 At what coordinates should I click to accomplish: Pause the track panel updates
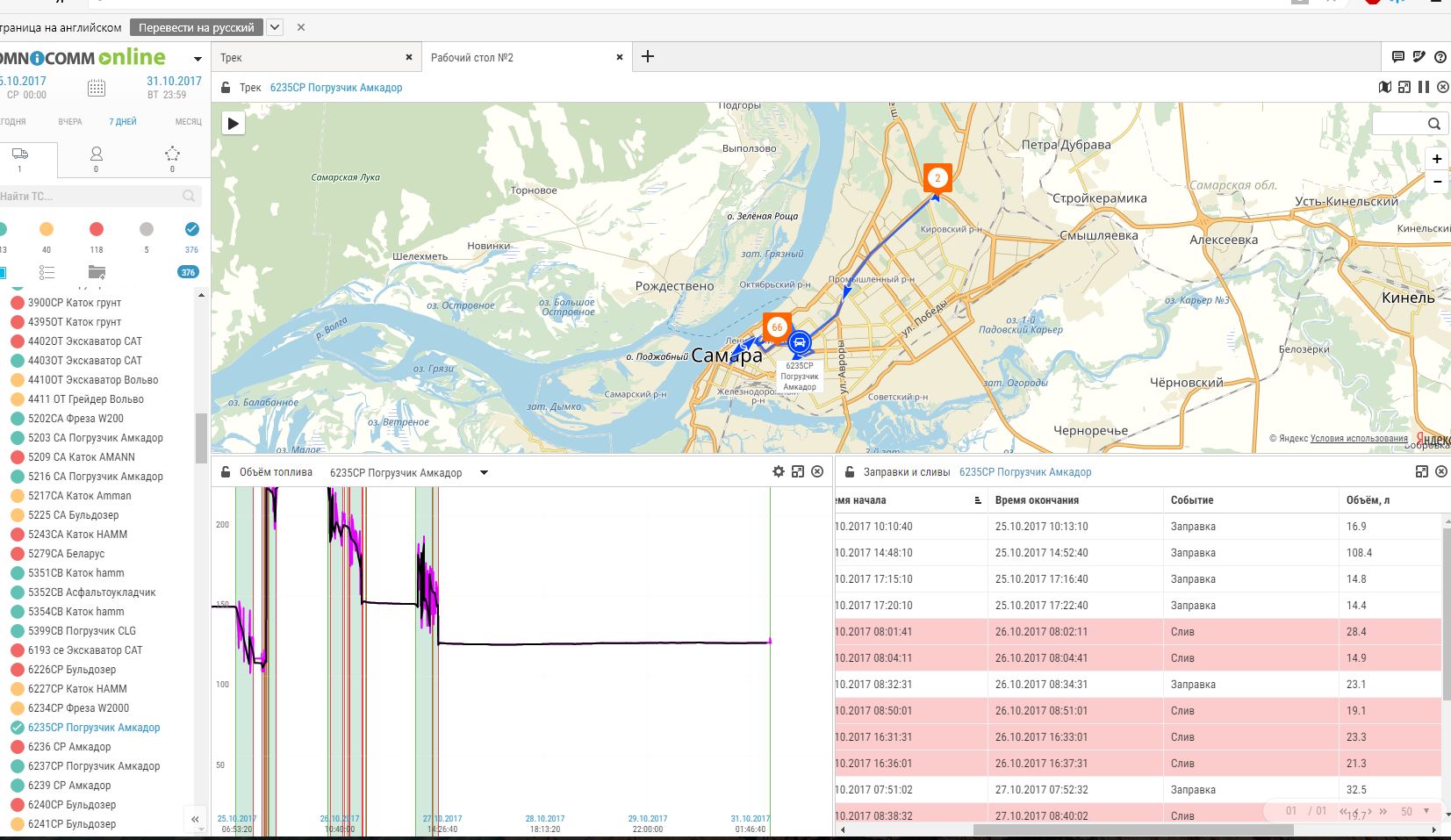point(1424,87)
